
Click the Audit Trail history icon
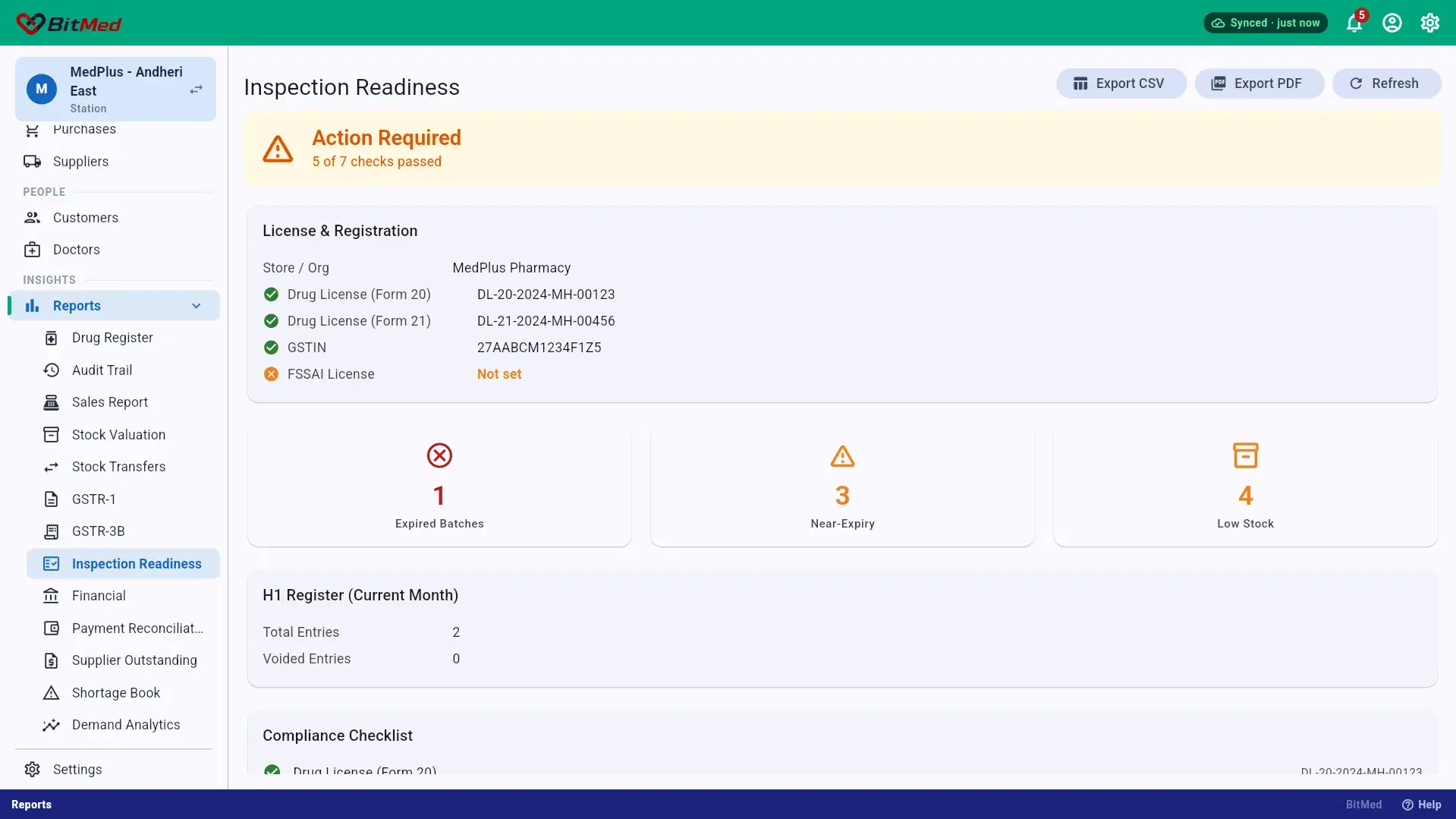coord(51,370)
